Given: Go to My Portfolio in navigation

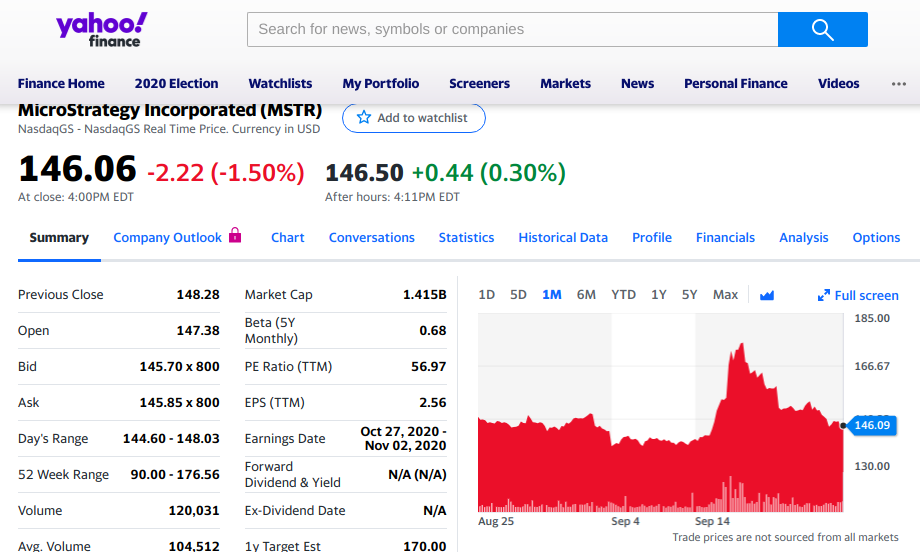Looking at the screenshot, I should tap(381, 84).
